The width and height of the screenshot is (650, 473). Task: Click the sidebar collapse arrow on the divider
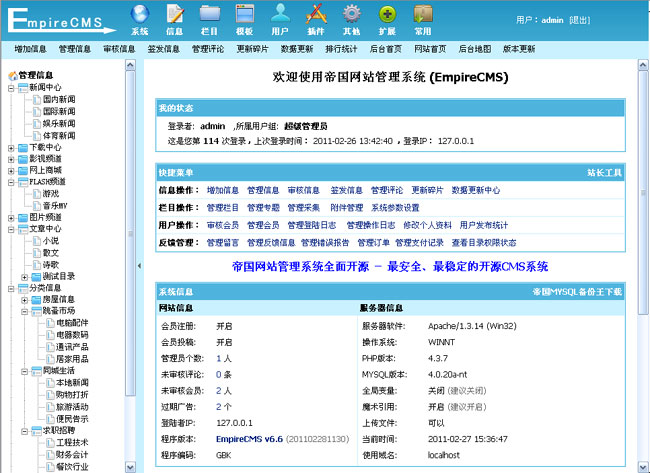pyautogui.click(x=140, y=265)
